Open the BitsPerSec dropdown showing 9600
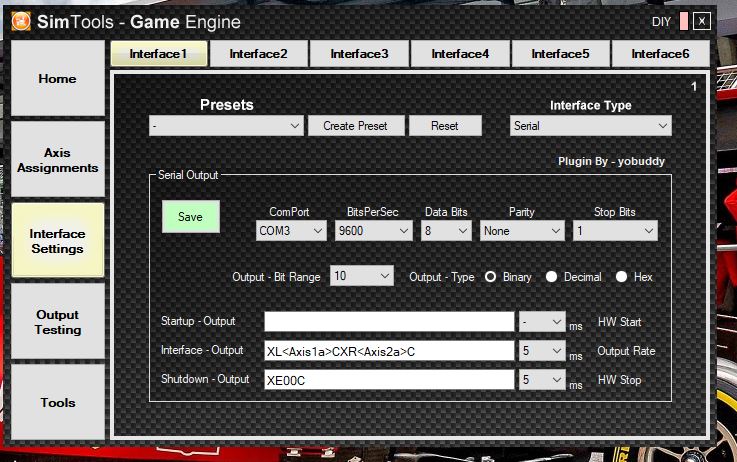 click(374, 231)
